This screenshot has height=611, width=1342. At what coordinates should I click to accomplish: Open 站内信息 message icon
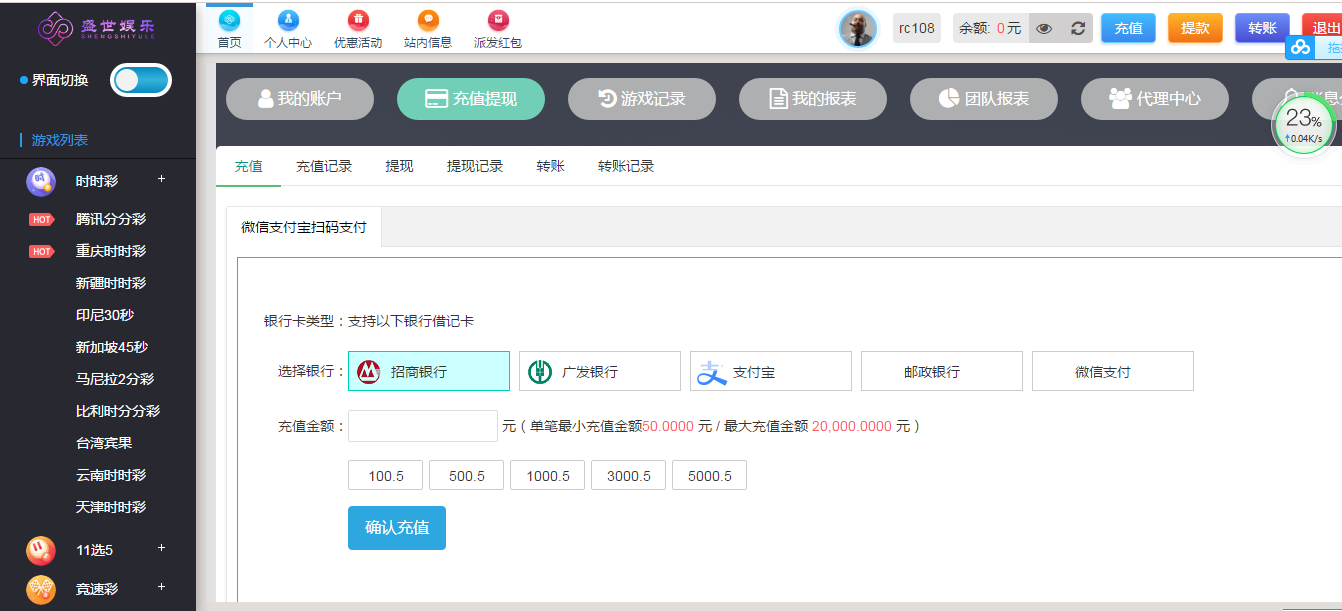coord(427,20)
